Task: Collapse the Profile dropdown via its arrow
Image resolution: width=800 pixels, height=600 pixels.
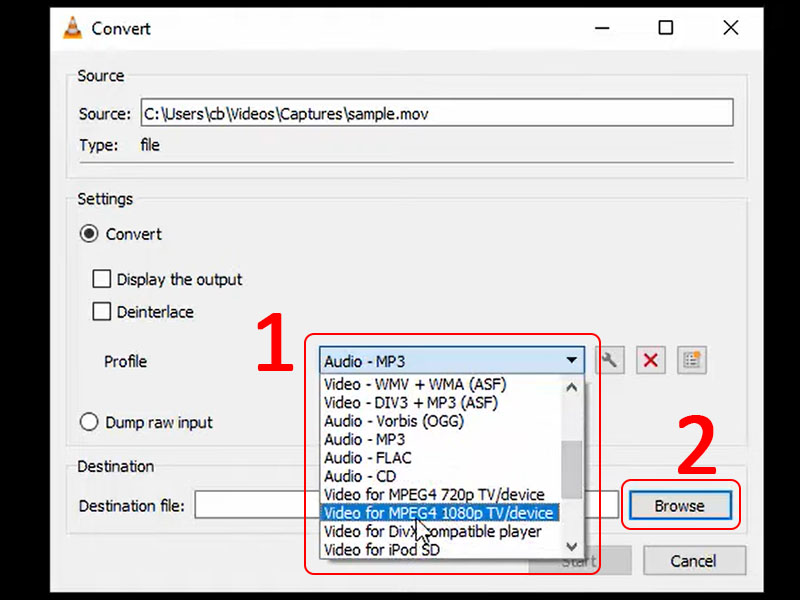Action: click(x=572, y=360)
